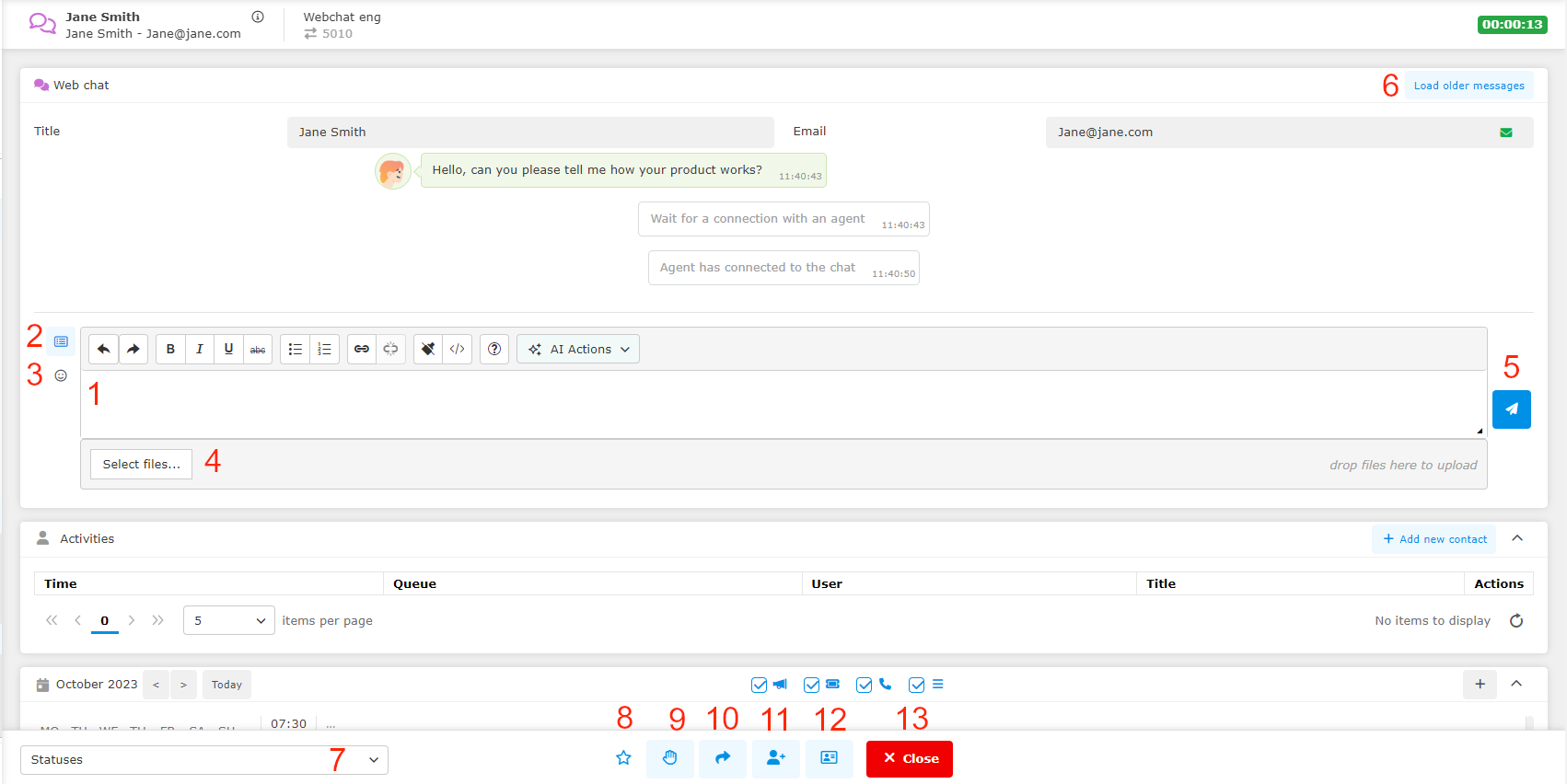Image resolution: width=1567 pixels, height=784 pixels.
Task: Click into the message text area
Action: click(x=783, y=405)
